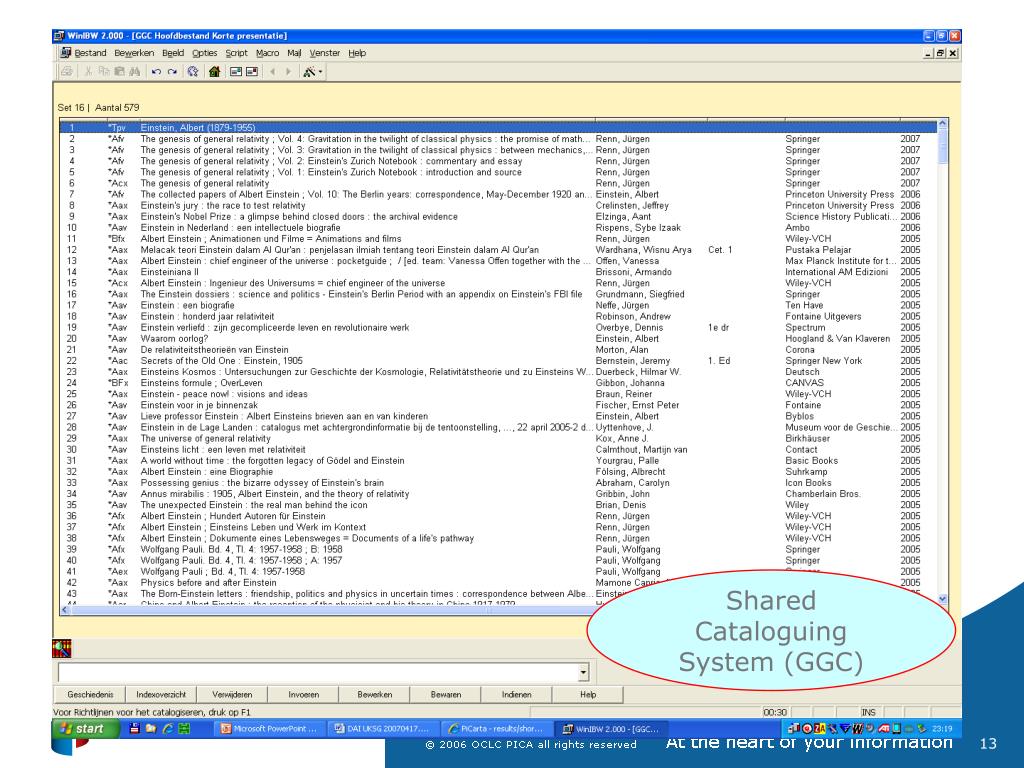1024x768 pixels.
Task: Click the results list scroll-up arrow
Action: (x=942, y=123)
